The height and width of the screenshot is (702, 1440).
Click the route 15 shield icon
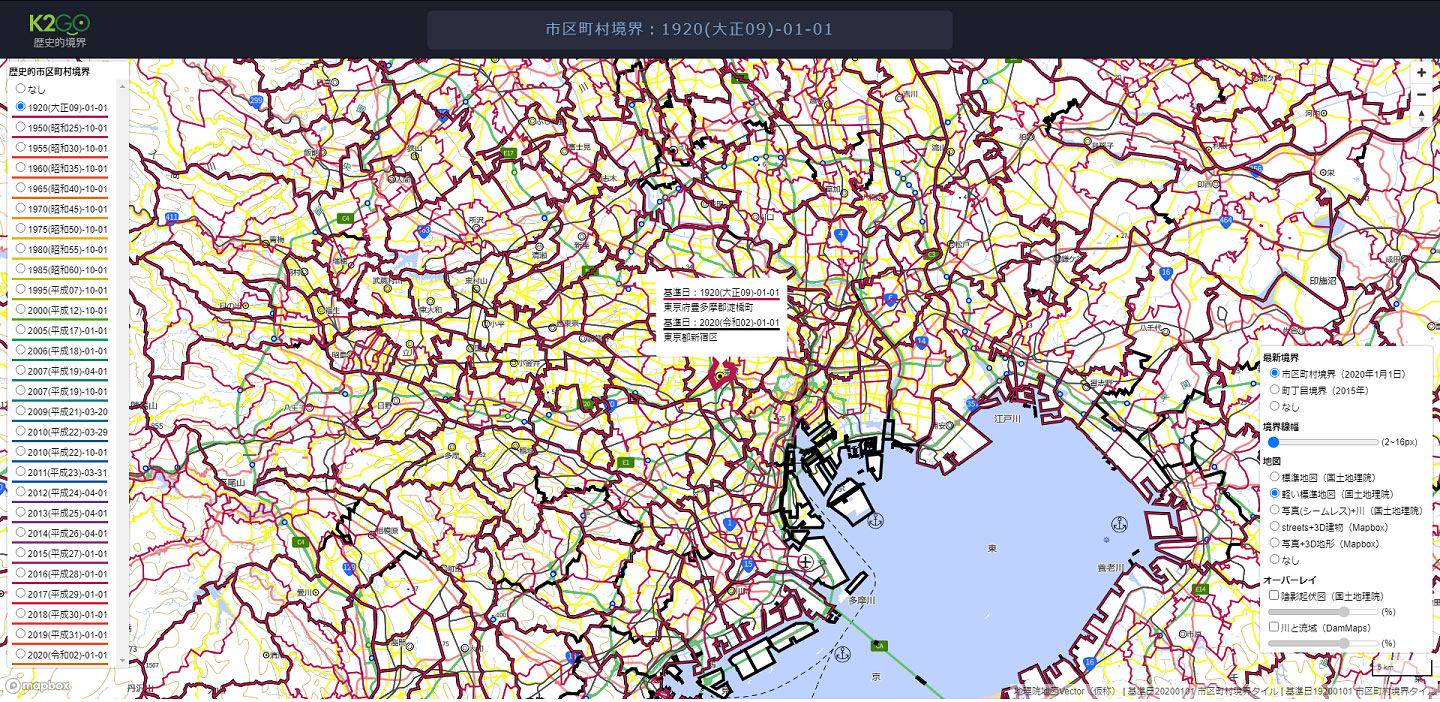(x=747, y=565)
